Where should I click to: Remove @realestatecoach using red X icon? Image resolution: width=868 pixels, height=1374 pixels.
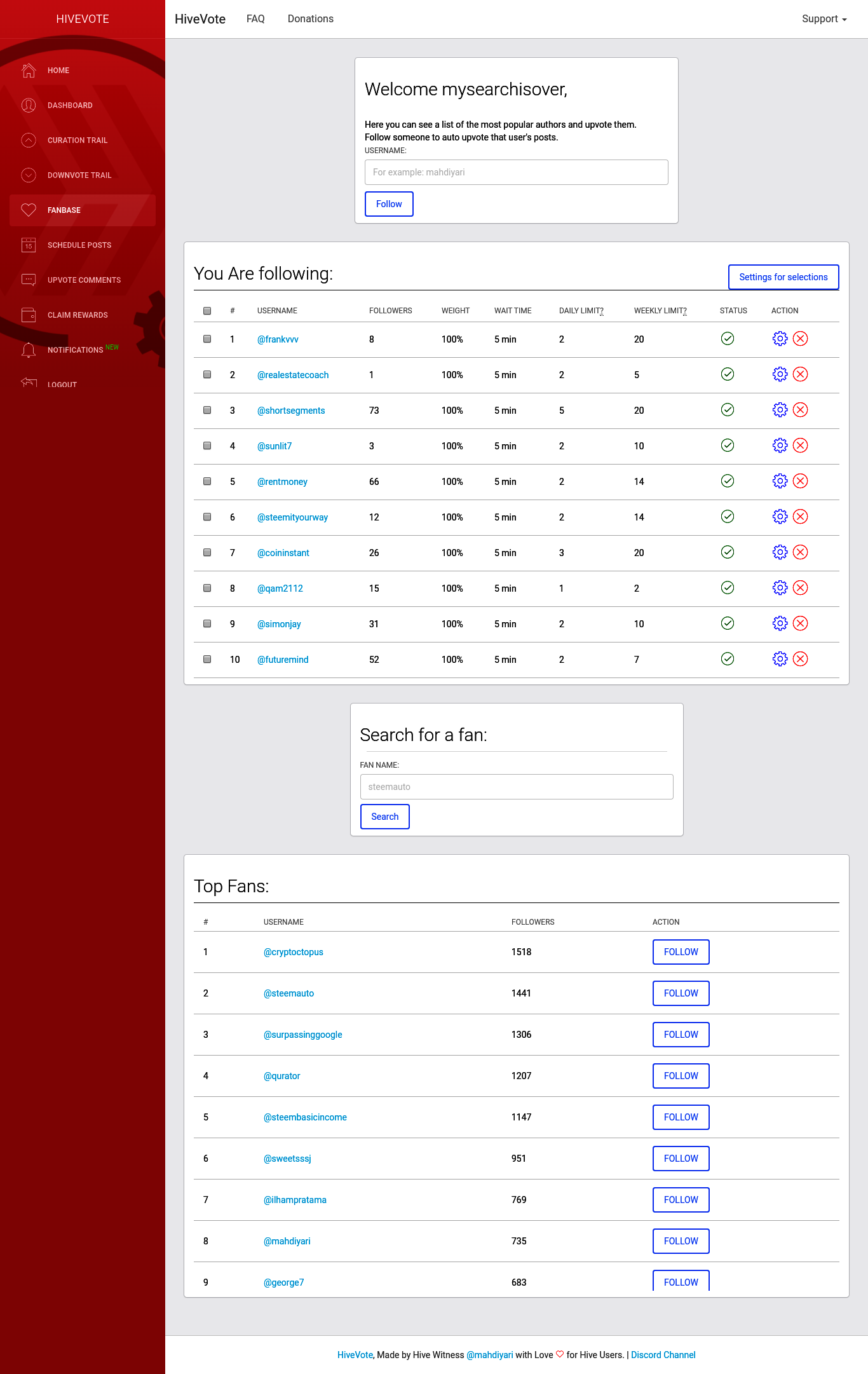tap(801, 374)
